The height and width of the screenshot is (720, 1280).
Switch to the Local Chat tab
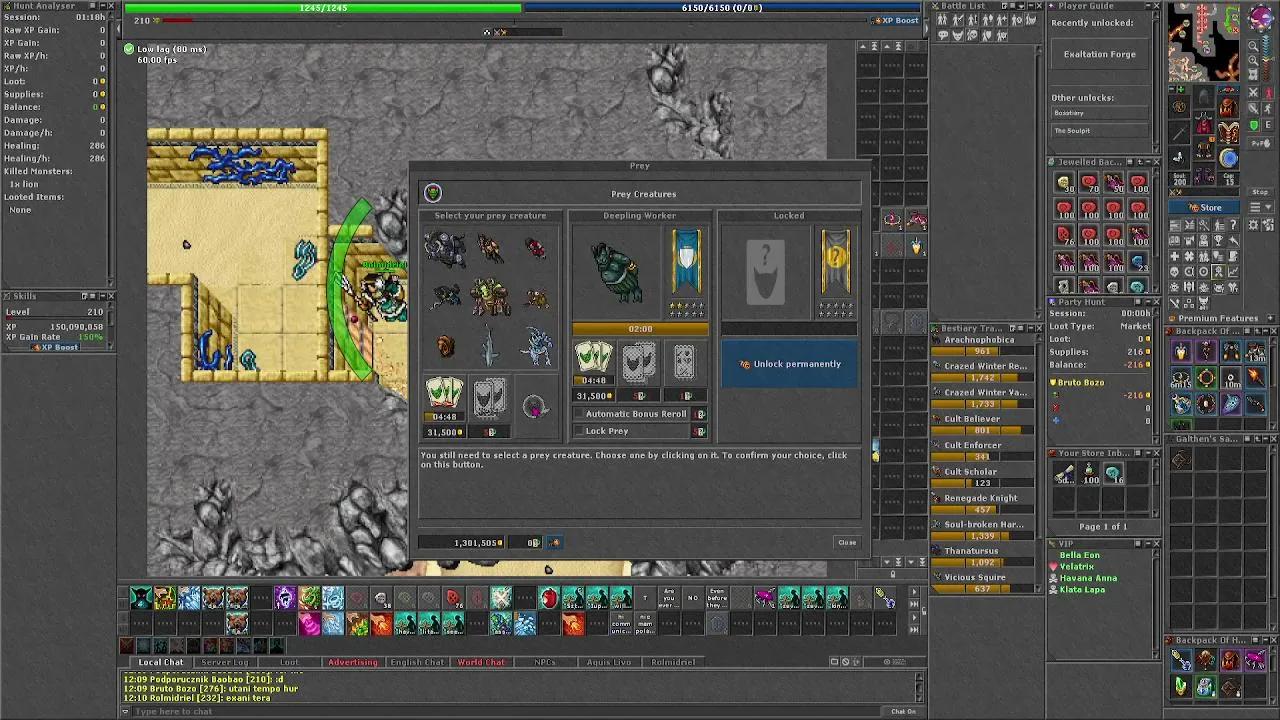point(161,662)
